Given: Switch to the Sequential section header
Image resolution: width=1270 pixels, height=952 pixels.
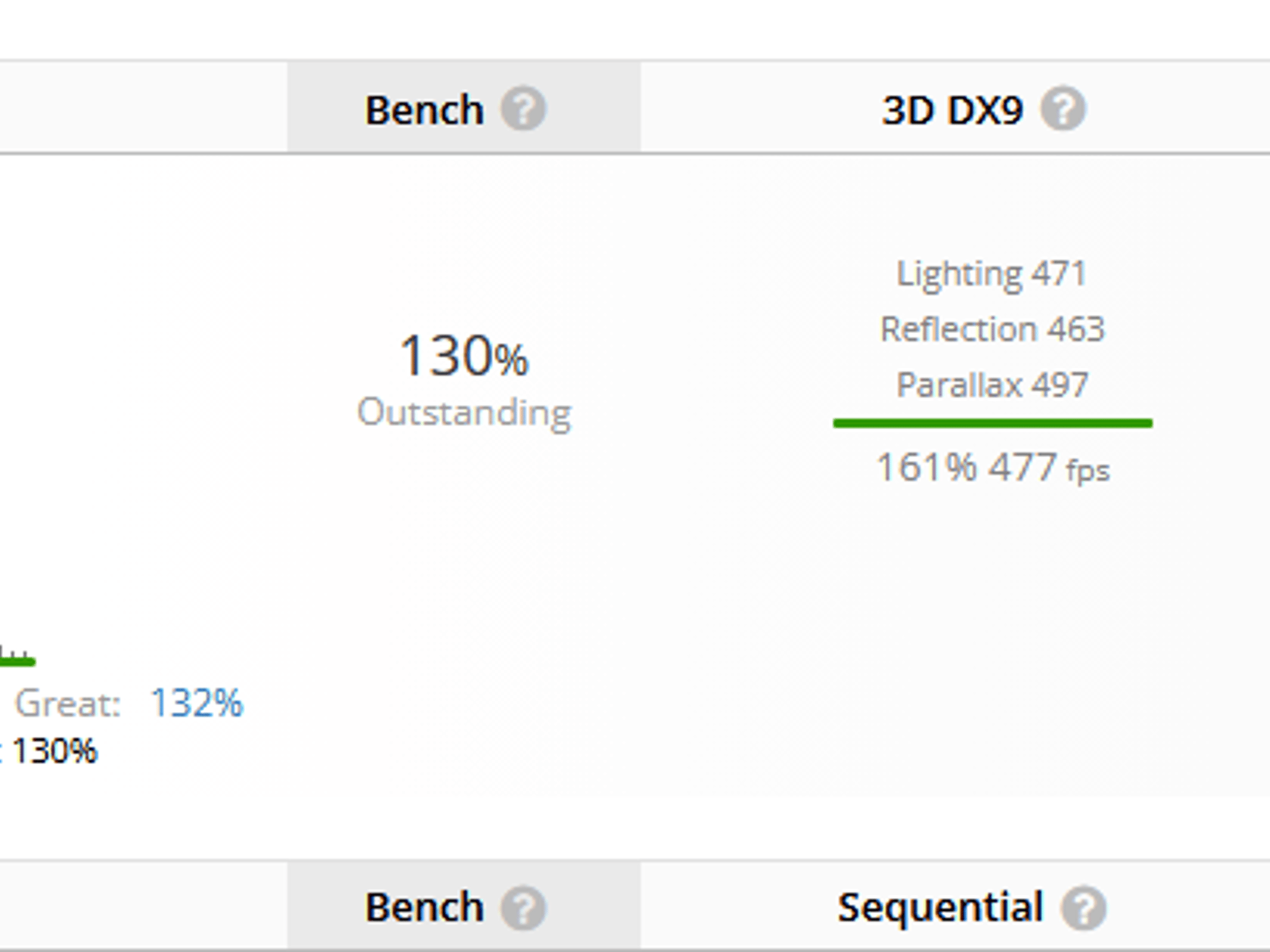Looking at the screenshot, I should click(941, 907).
